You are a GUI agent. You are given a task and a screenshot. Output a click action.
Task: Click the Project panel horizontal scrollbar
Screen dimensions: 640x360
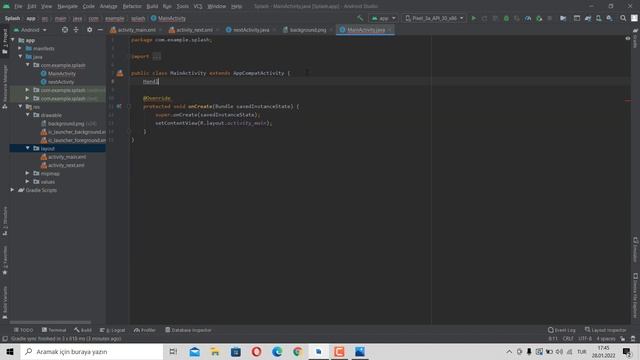coord(50,322)
